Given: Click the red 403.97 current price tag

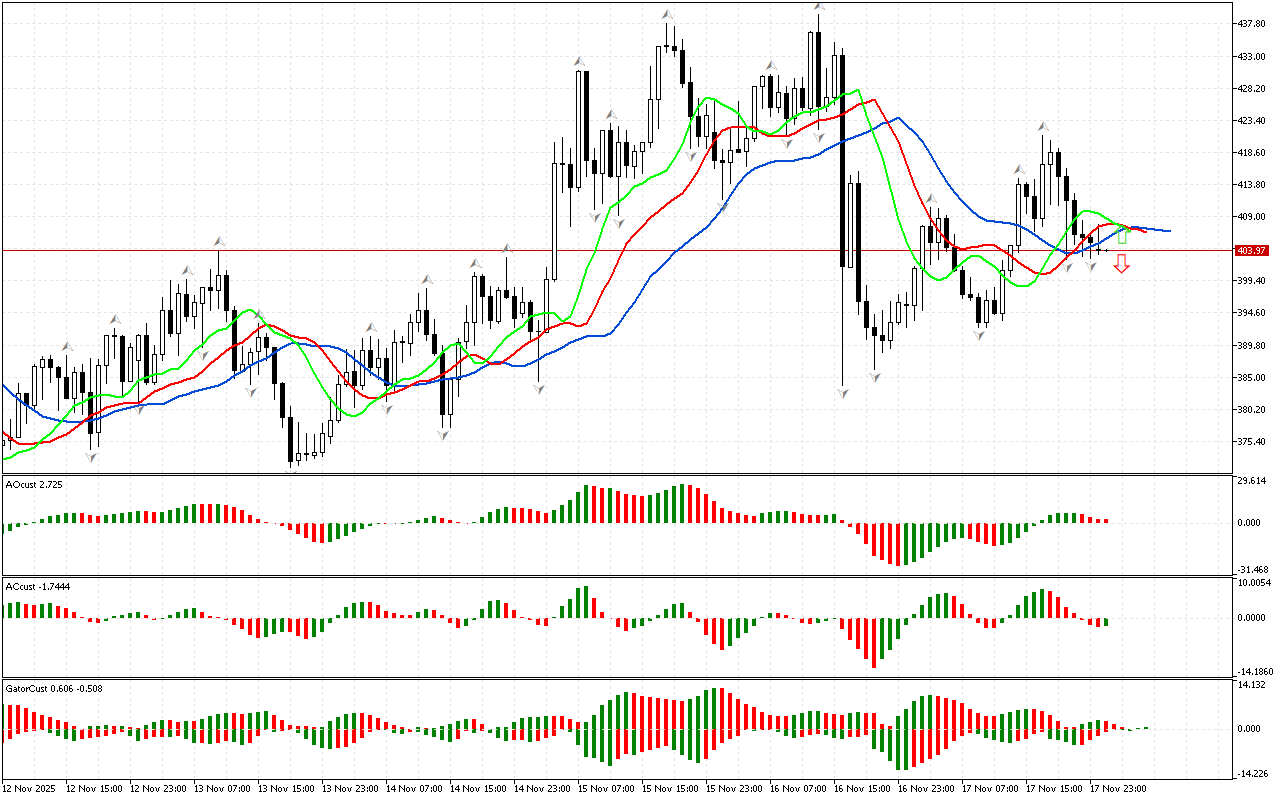Looking at the screenshot, I should pyautogui.click(x=1252, y=250).
